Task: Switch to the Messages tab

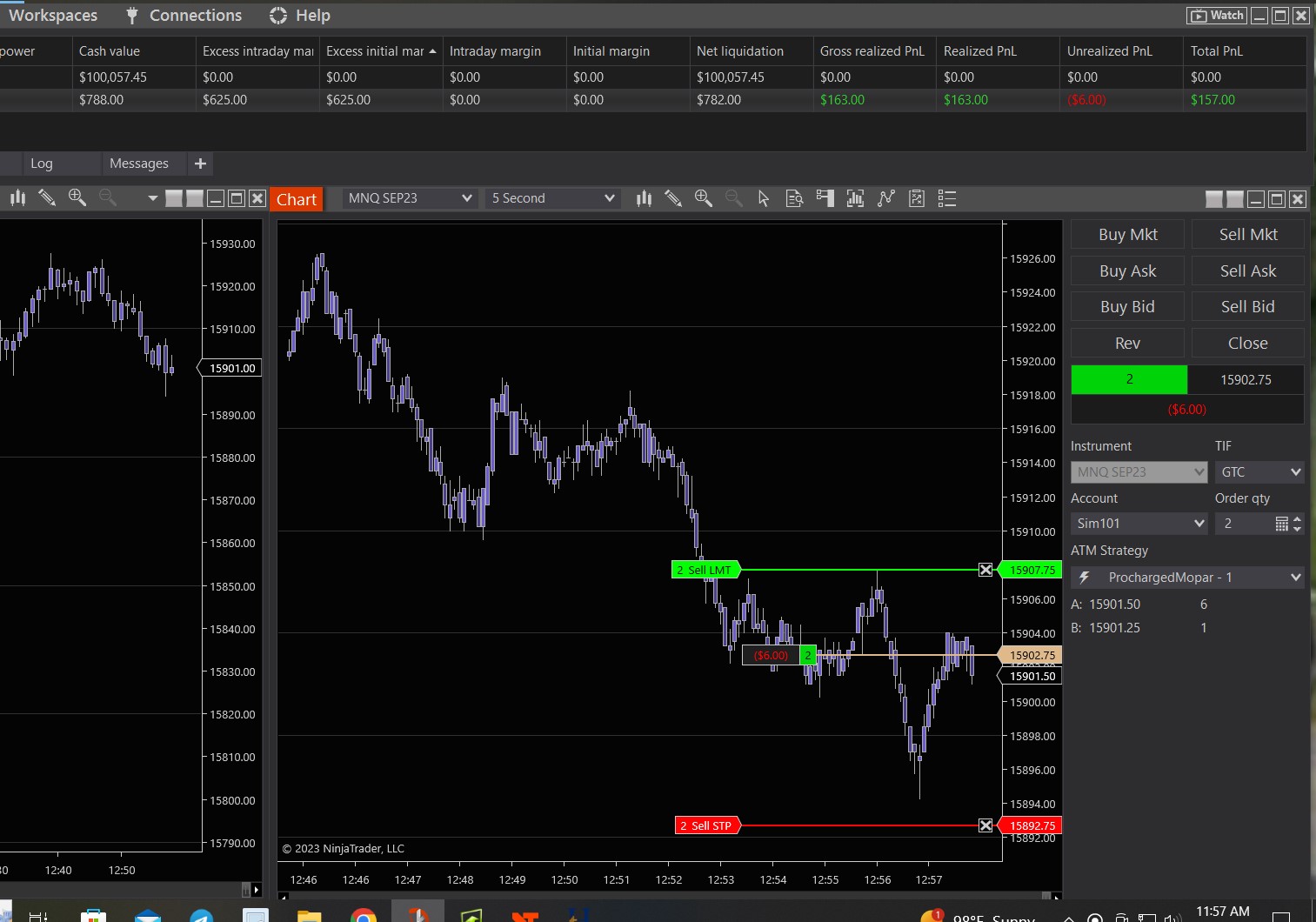Action: tap(139, 164)
